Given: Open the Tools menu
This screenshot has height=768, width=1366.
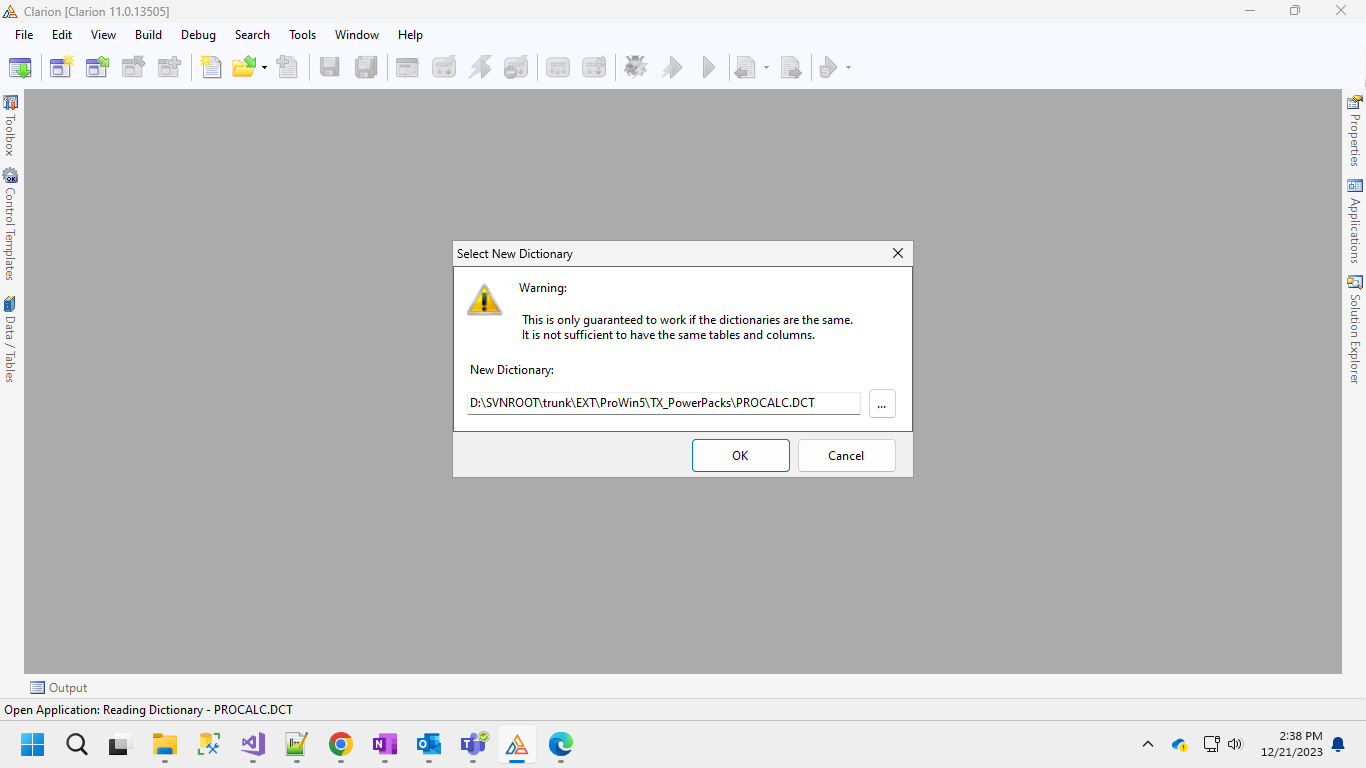Looking at the screenshot, I should coord(302,35).
